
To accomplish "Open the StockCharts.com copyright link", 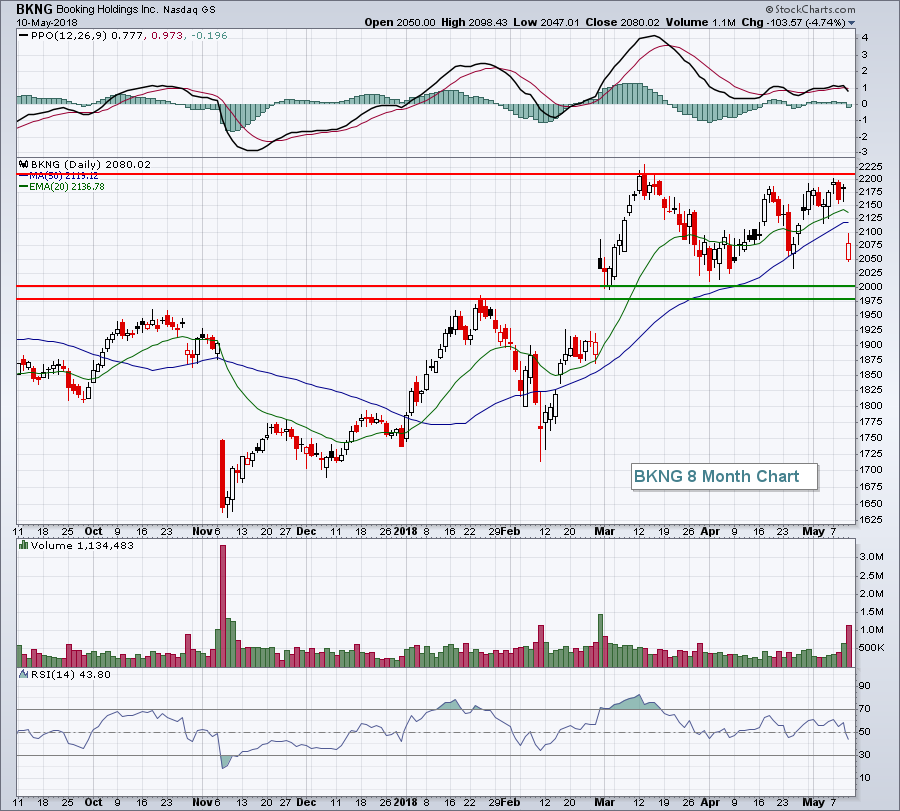I will 810,9.
